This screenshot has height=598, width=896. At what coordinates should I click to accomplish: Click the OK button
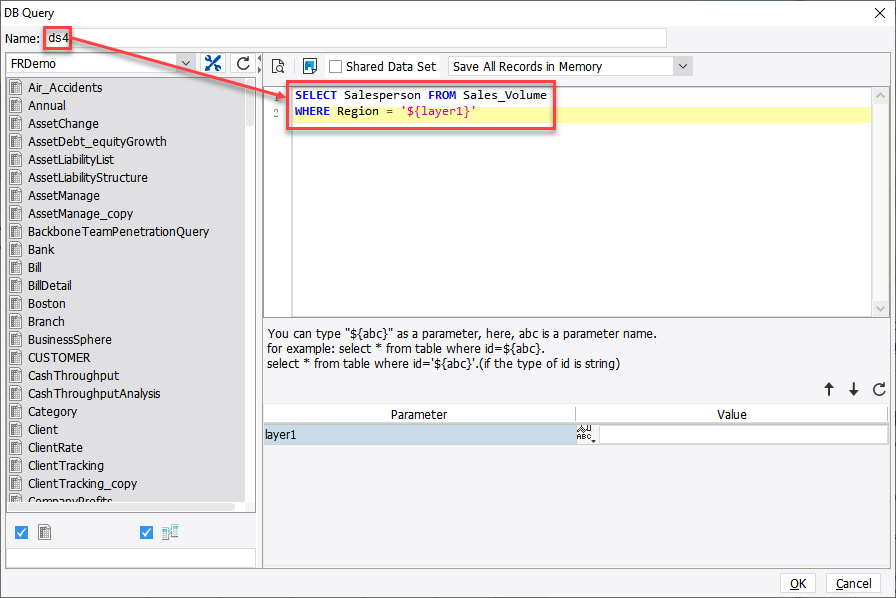click(798, 583)
